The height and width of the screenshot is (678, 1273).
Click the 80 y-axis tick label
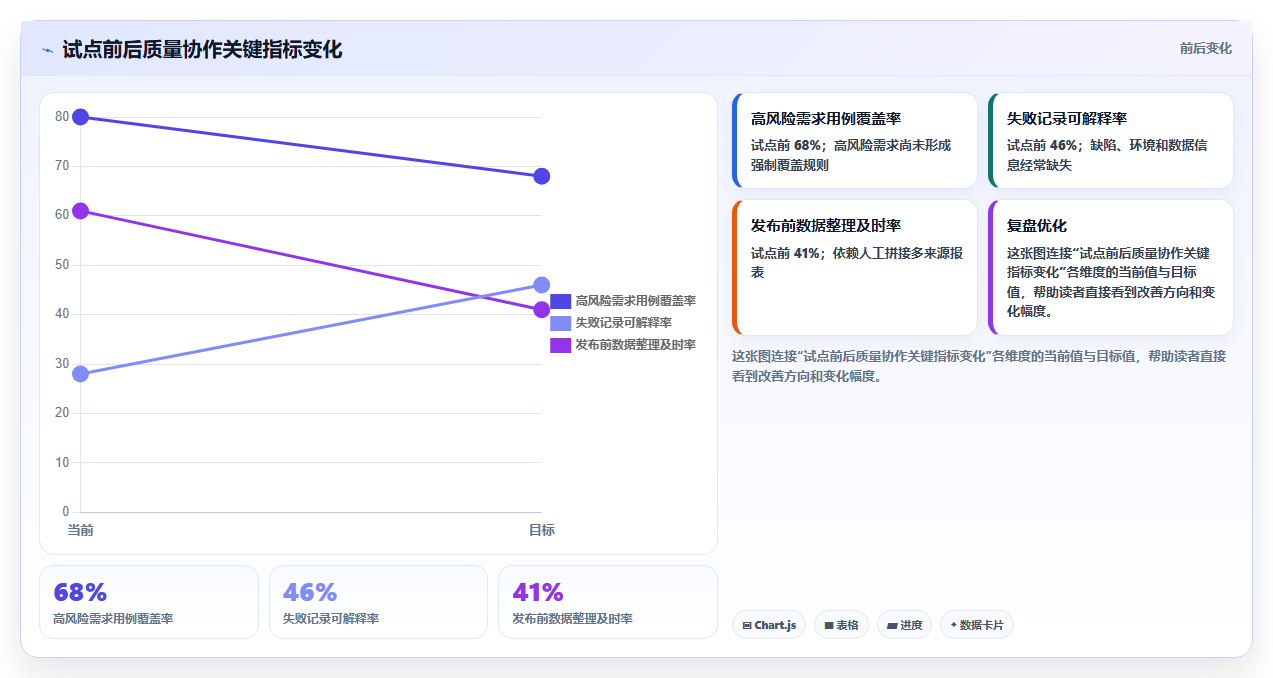click(62, 117)
